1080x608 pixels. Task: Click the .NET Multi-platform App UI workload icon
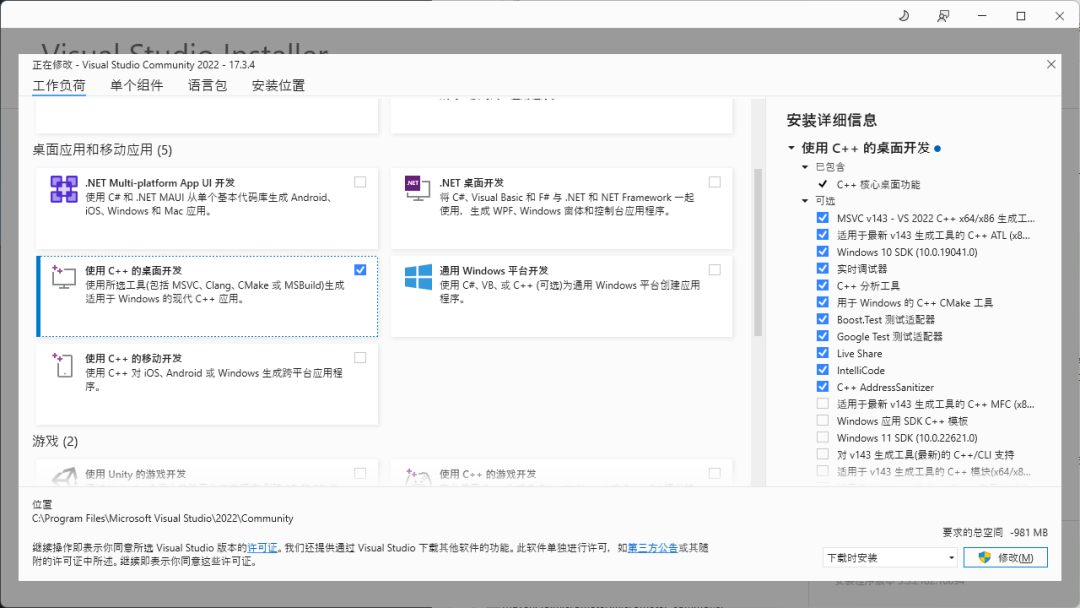[63, 189]
